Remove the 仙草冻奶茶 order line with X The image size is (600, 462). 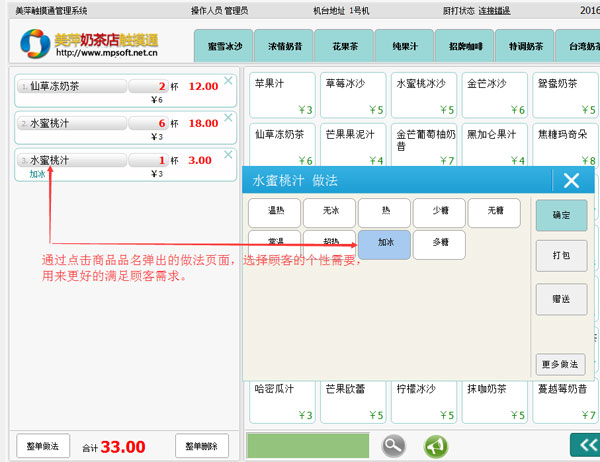[227, 79]
